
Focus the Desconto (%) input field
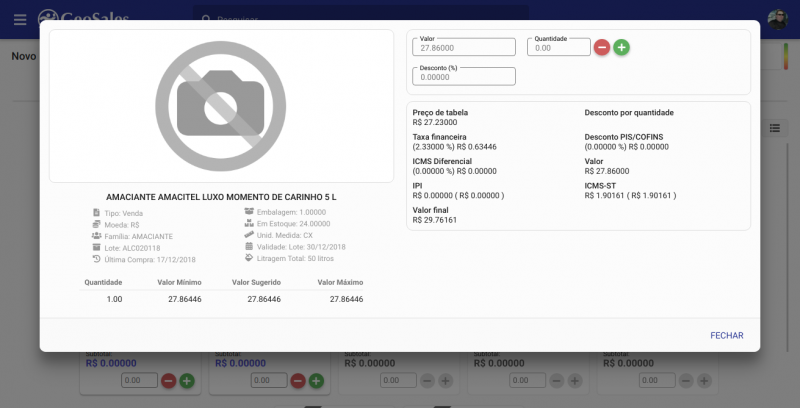pos(464,77)
